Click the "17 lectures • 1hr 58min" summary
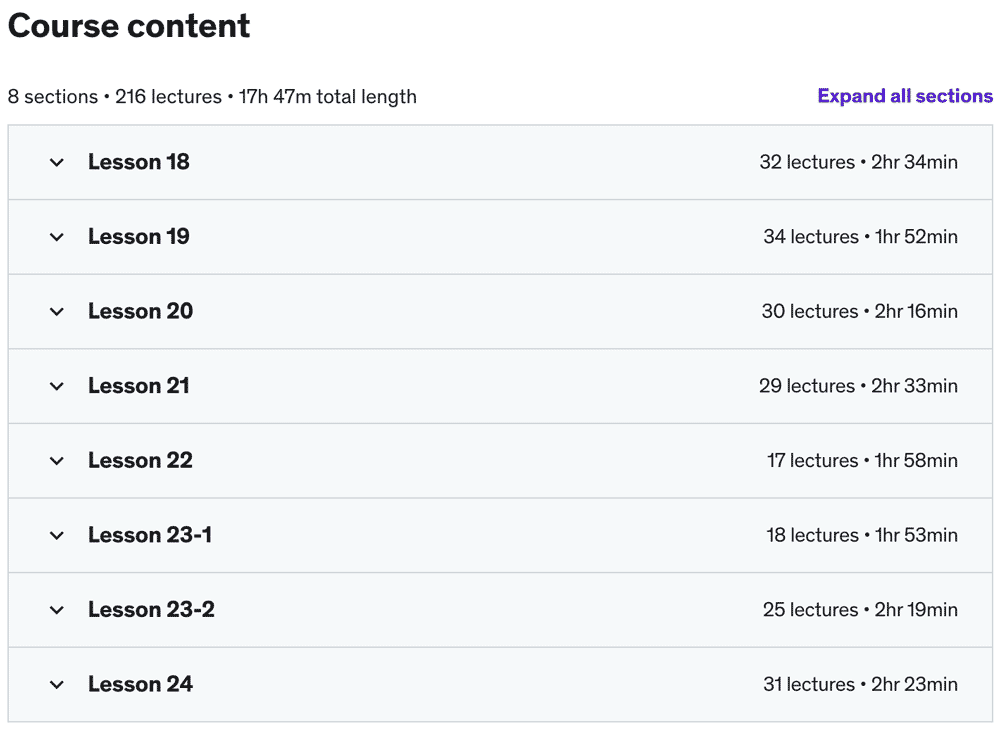This screenshot has height=732, width=1000. 862,461
